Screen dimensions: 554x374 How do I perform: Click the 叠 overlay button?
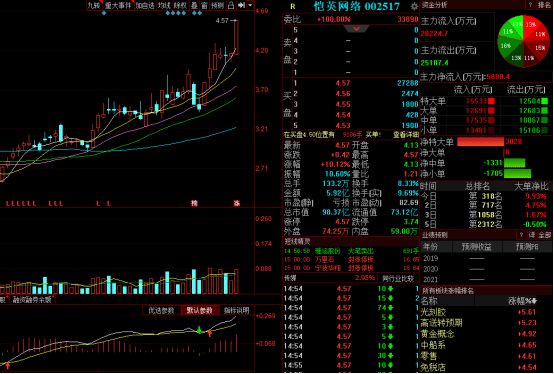click(x=194, y=5)
